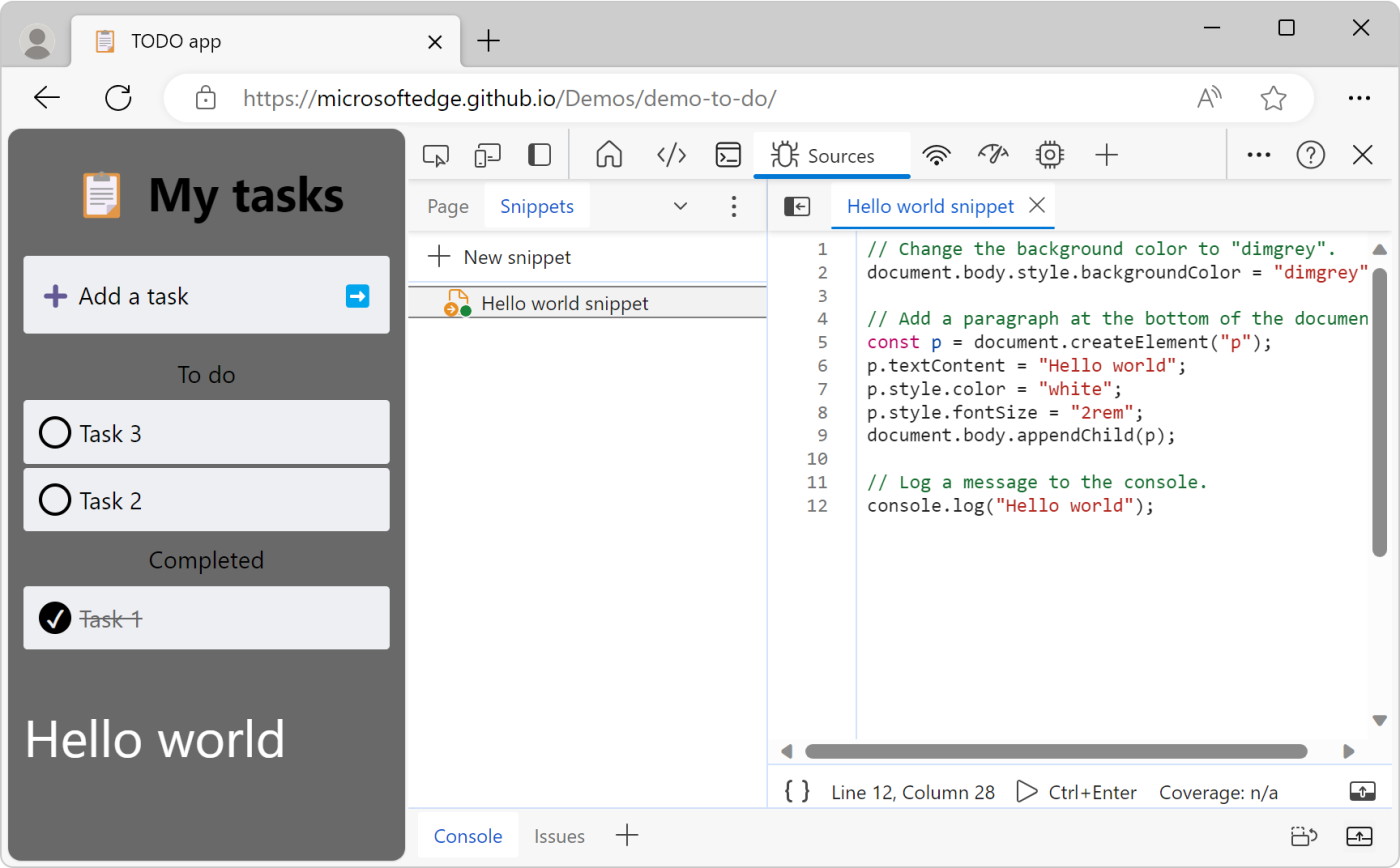This screenshot has height=868, width=1400.
Task: Add a new tool with the plus icon
Action: coord(1104,155)
